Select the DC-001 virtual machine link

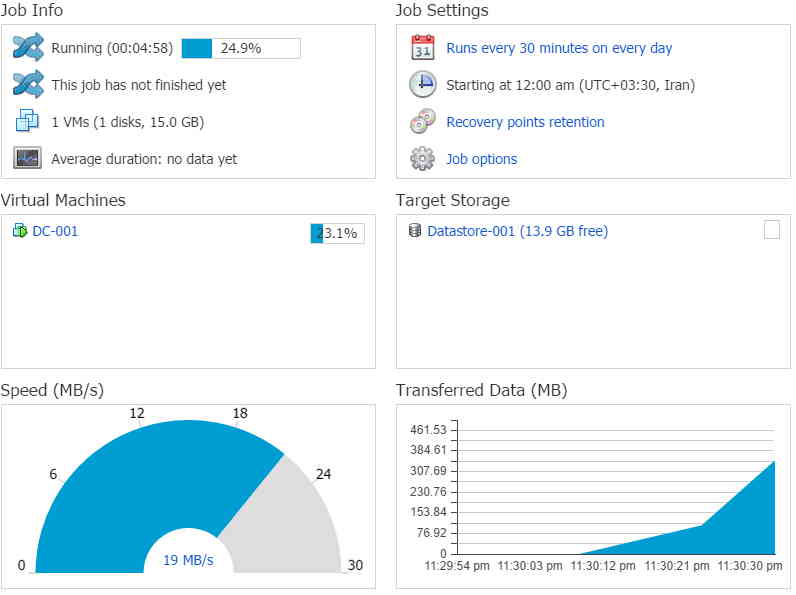(x=55, y=232)
